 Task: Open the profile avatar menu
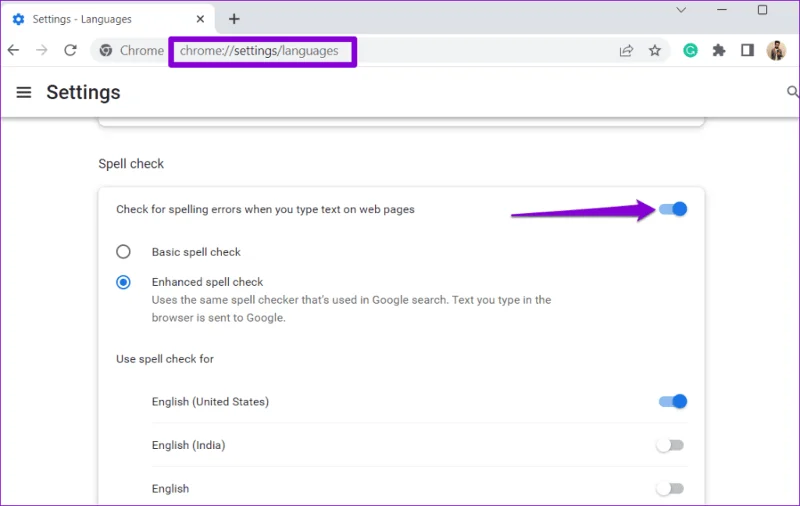coord(776,50)
